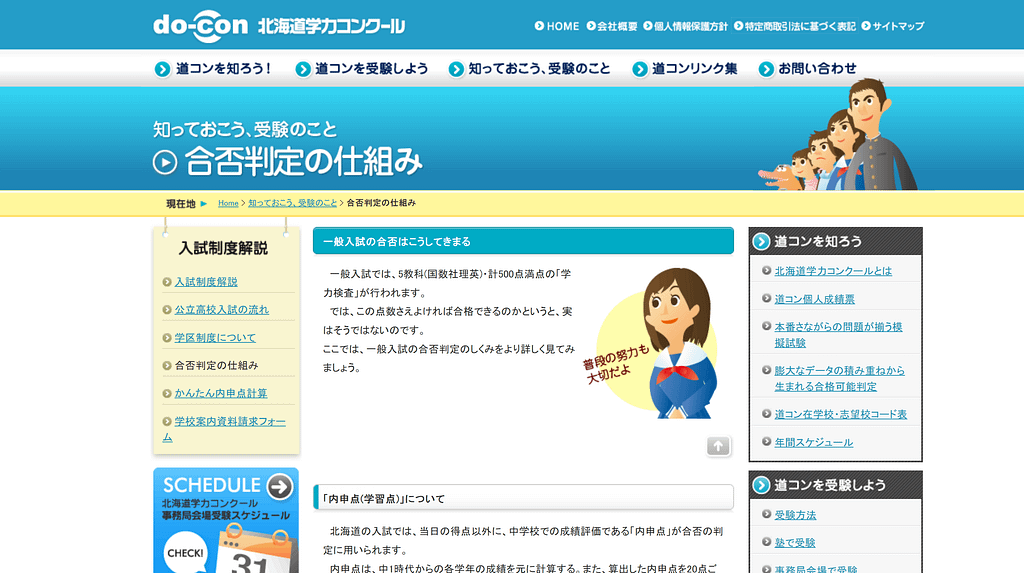
Task: Open 本番さながらの問題が揃う模擬試験 link
Action: [839, 335]
